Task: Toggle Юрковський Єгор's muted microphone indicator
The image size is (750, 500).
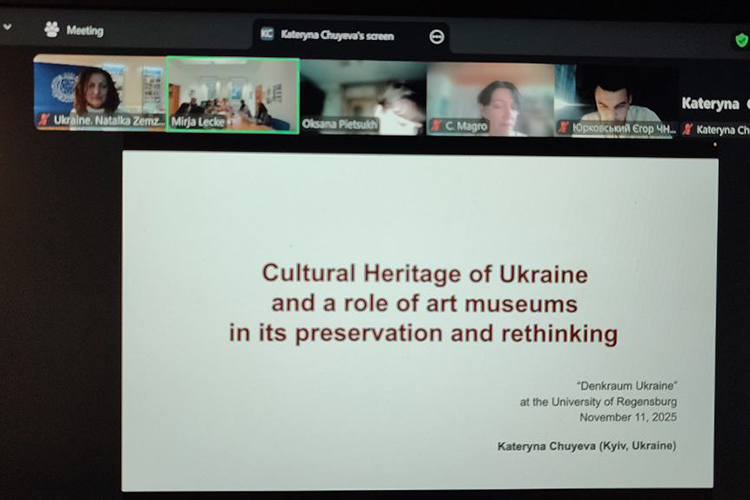Action: pyautogui.click(x=564, y=127)
